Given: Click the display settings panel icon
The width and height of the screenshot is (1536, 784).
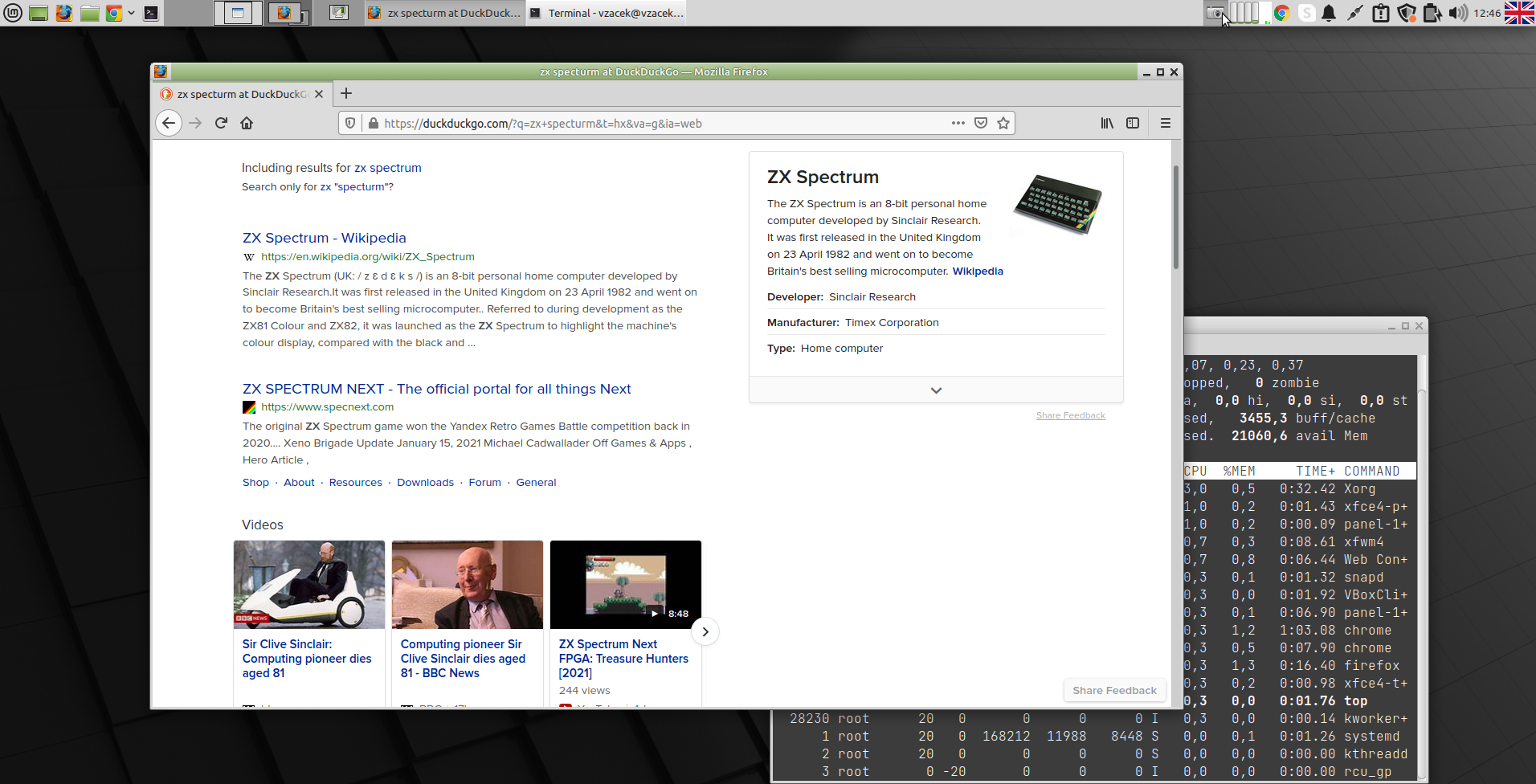Looking at the screenshot, I should pos(339,13).
